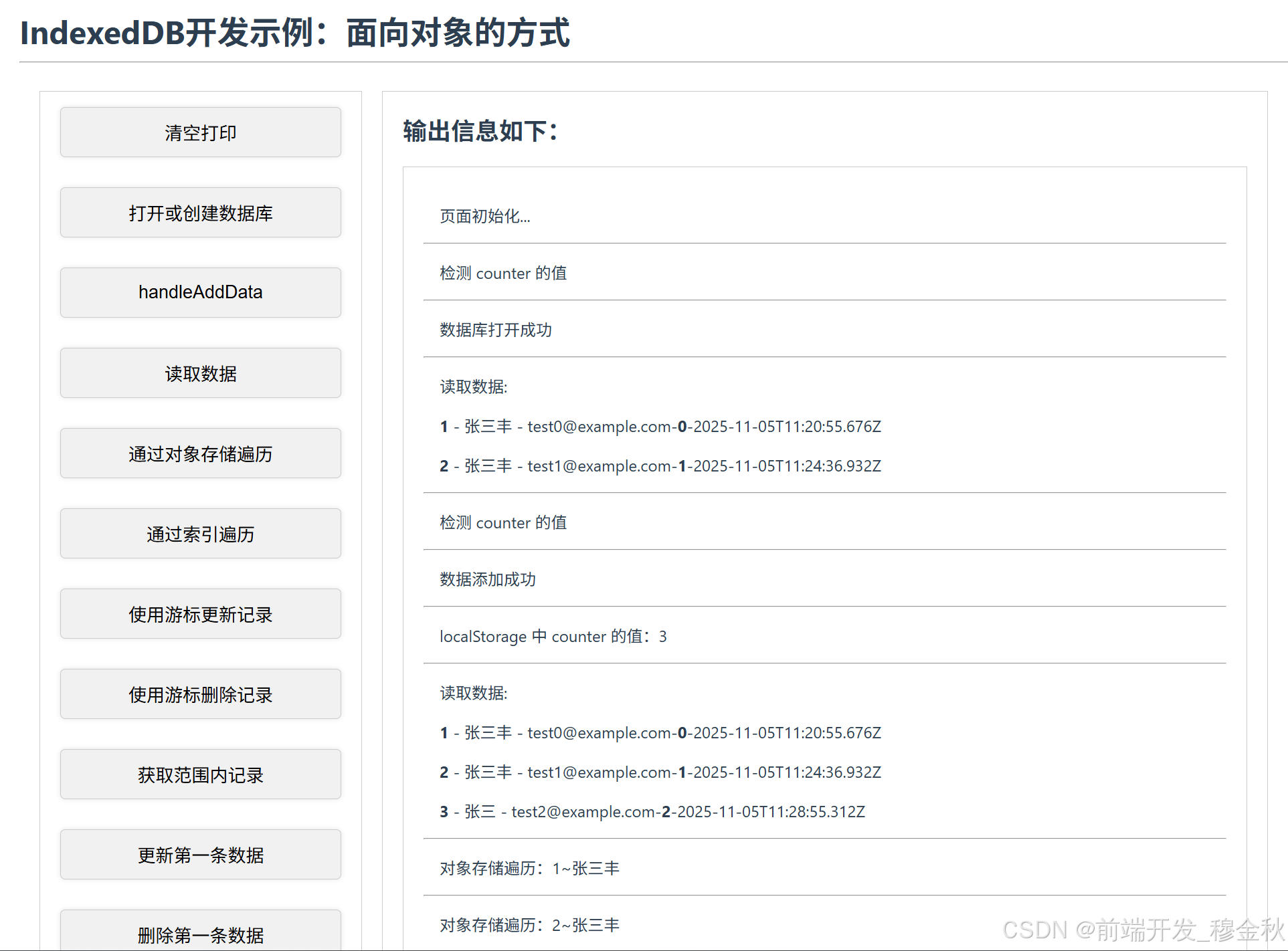
Task: Click the 数据库打开成功 output line
Action: coord(495,330)
